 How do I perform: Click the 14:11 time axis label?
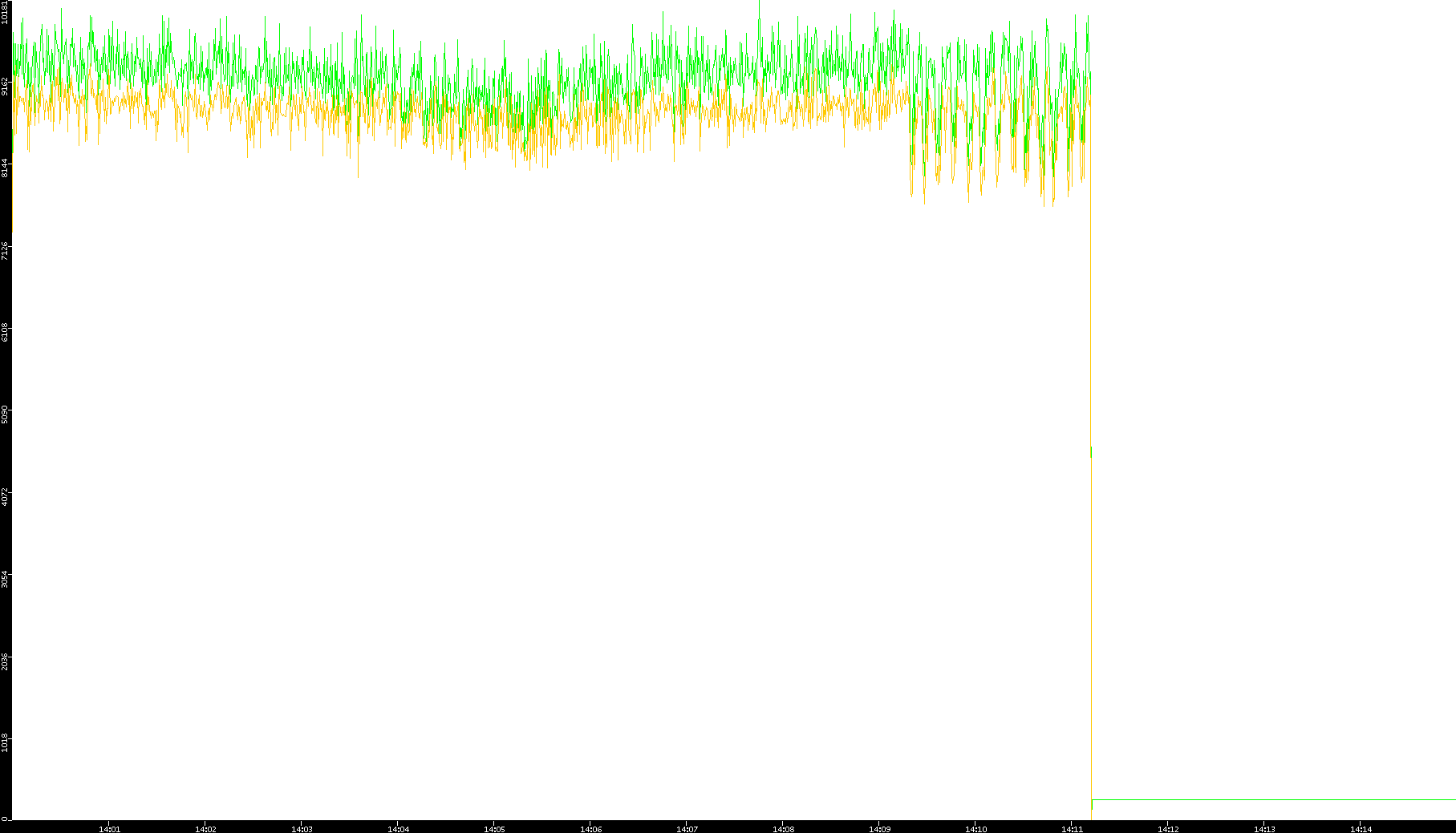click(x=1072, y=829)
